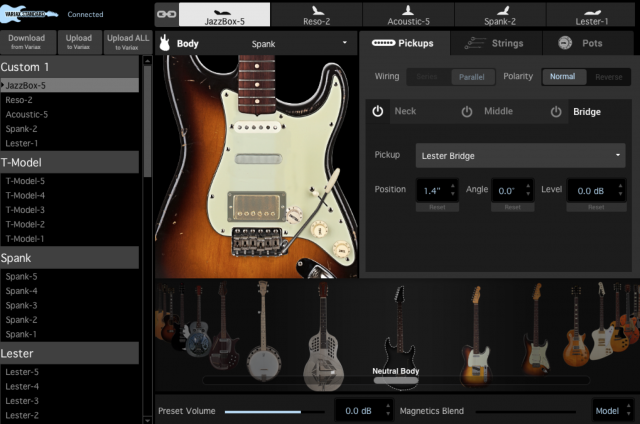
Task: Select the white Firebird-style guitar in carousel
Action: tap(601, 320)
